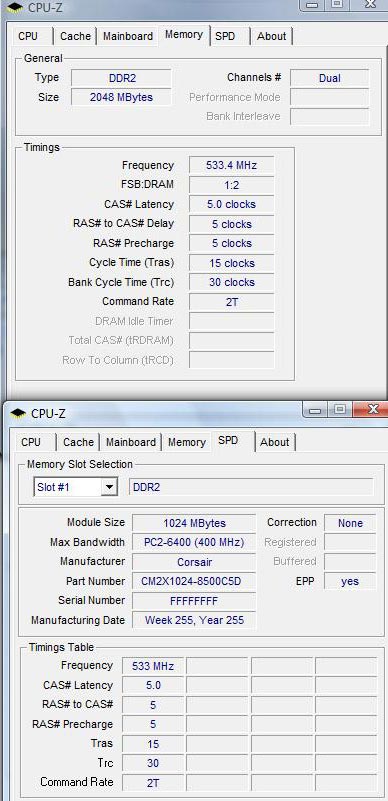Click the Size field showing 2048 MBytes
This screenshot has width=388, height=801.
[x=121, y=98]
